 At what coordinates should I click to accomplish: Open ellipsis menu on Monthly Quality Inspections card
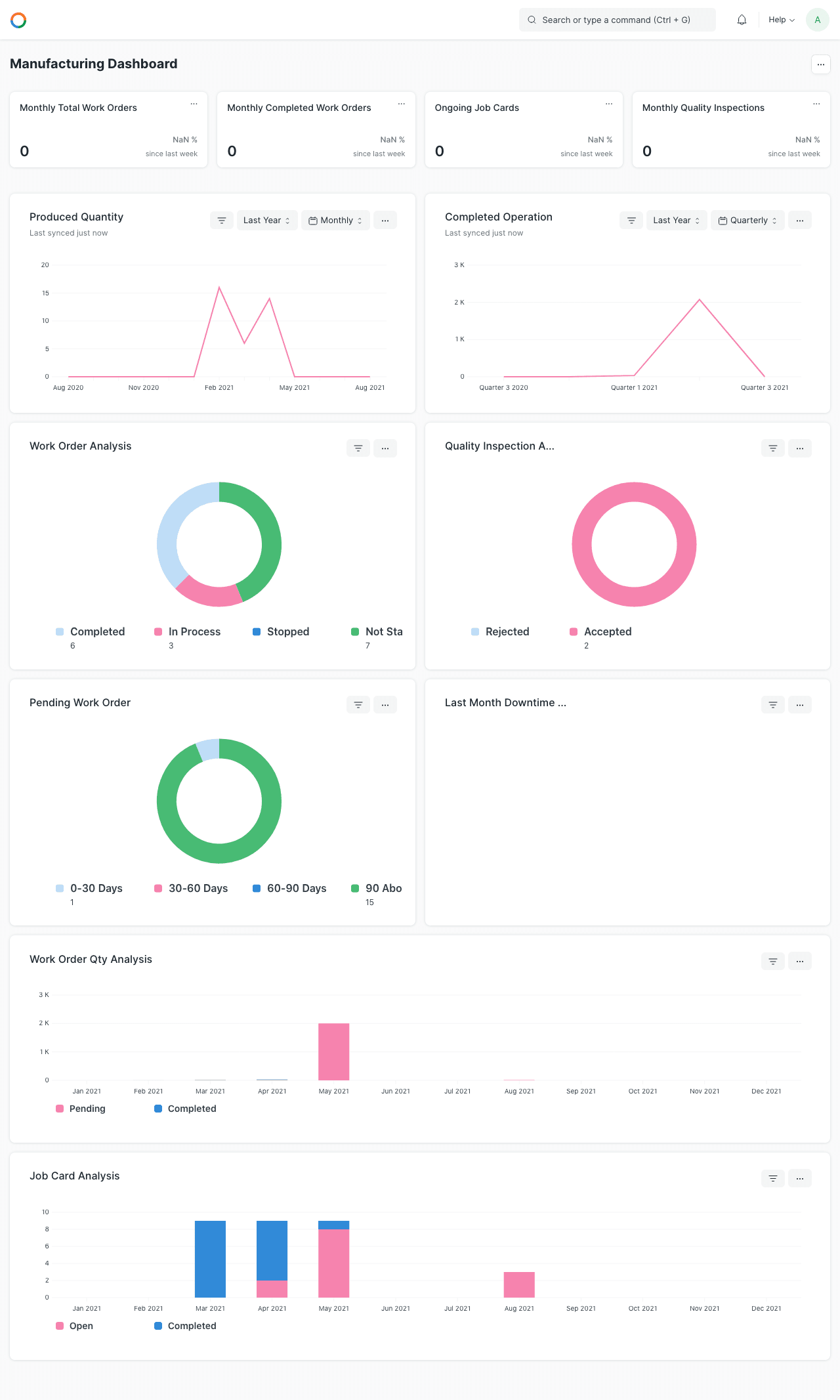point(816,104)
